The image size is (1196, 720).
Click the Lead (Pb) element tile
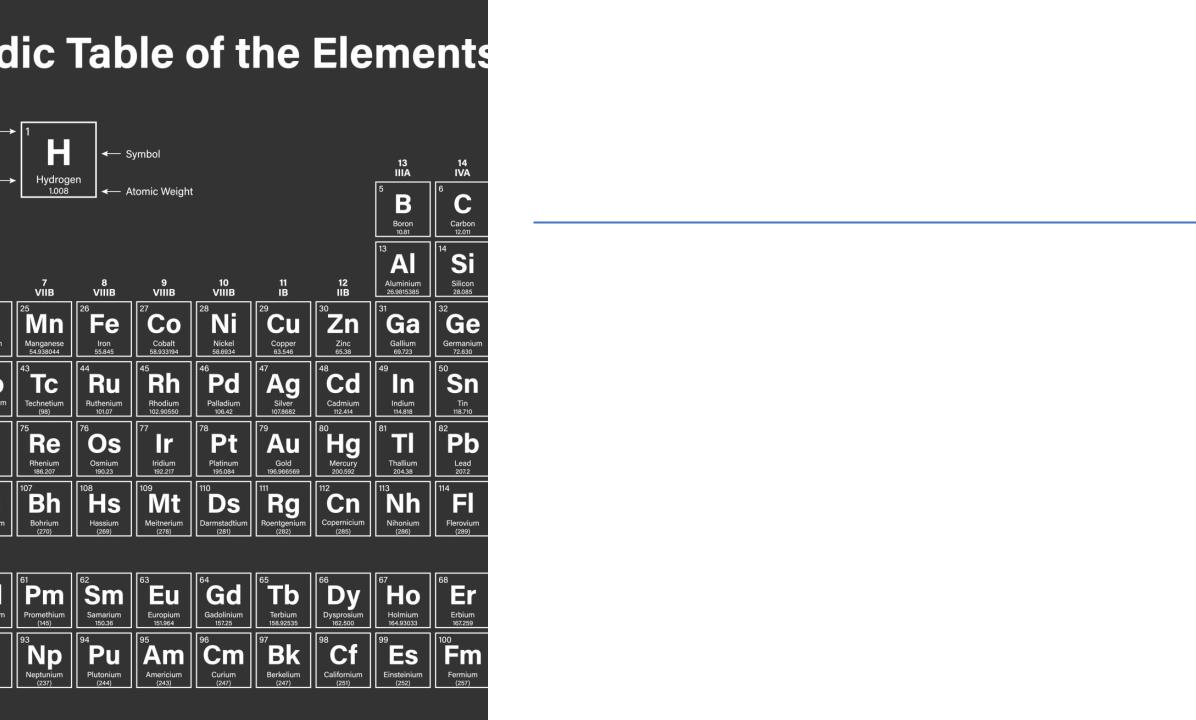click(461, 448)
